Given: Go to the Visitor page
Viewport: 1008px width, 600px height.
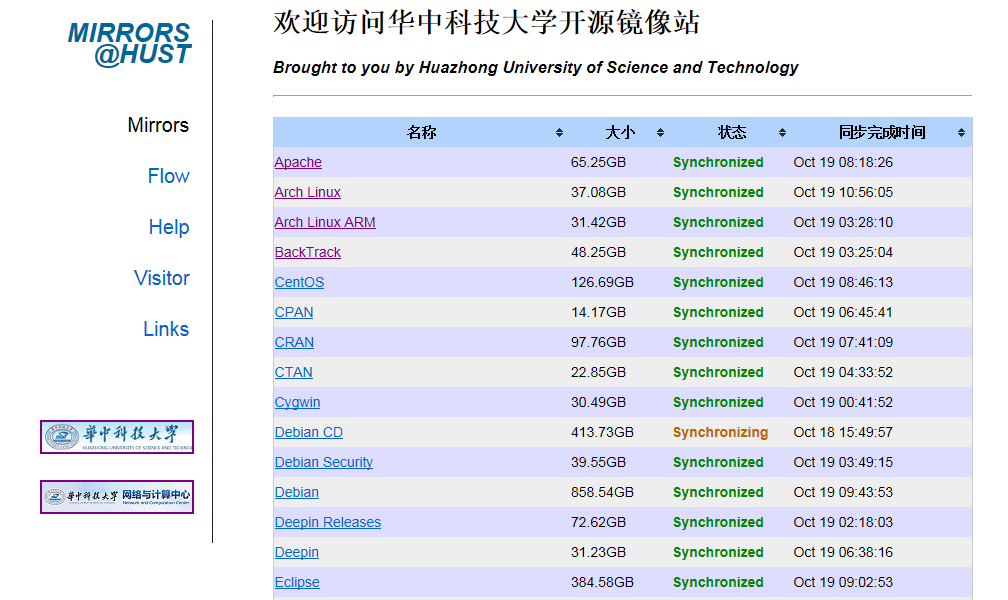Looking at the screenshot, I should (162, 278).
